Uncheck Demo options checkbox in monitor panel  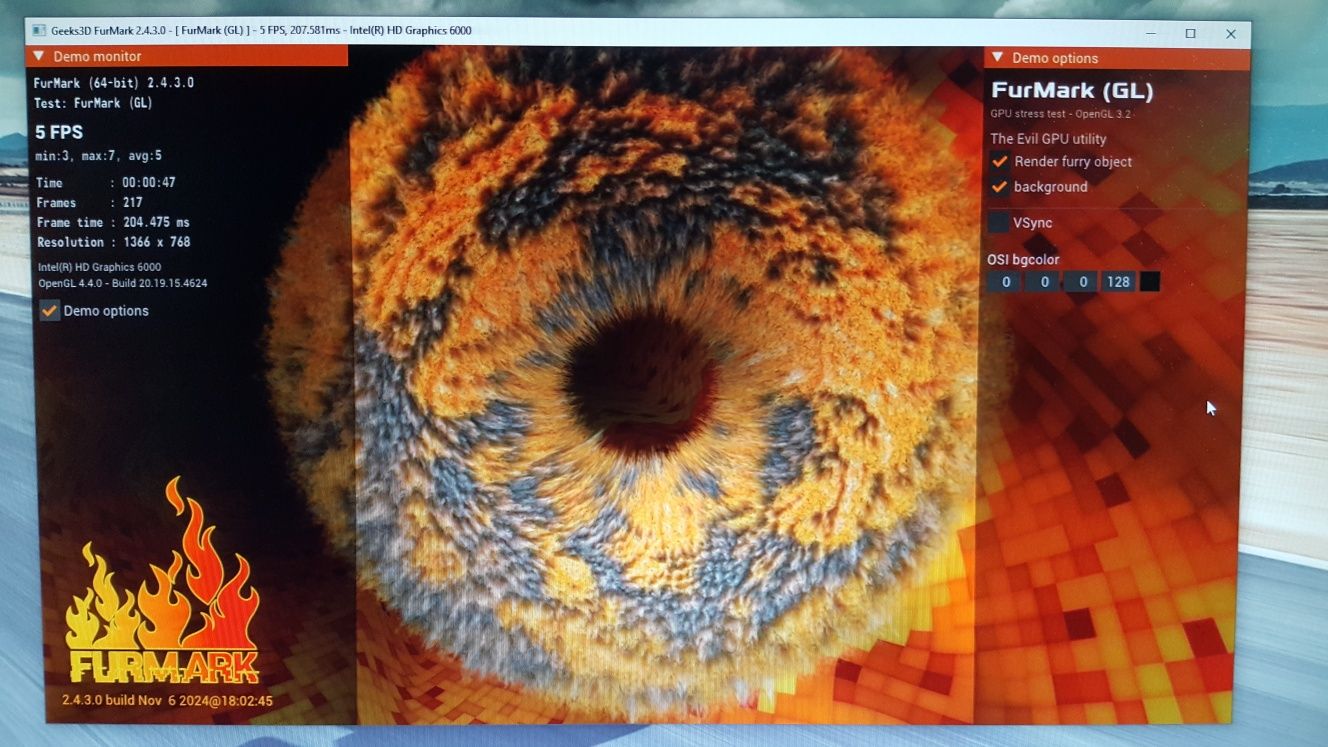(x=50, y=311)
